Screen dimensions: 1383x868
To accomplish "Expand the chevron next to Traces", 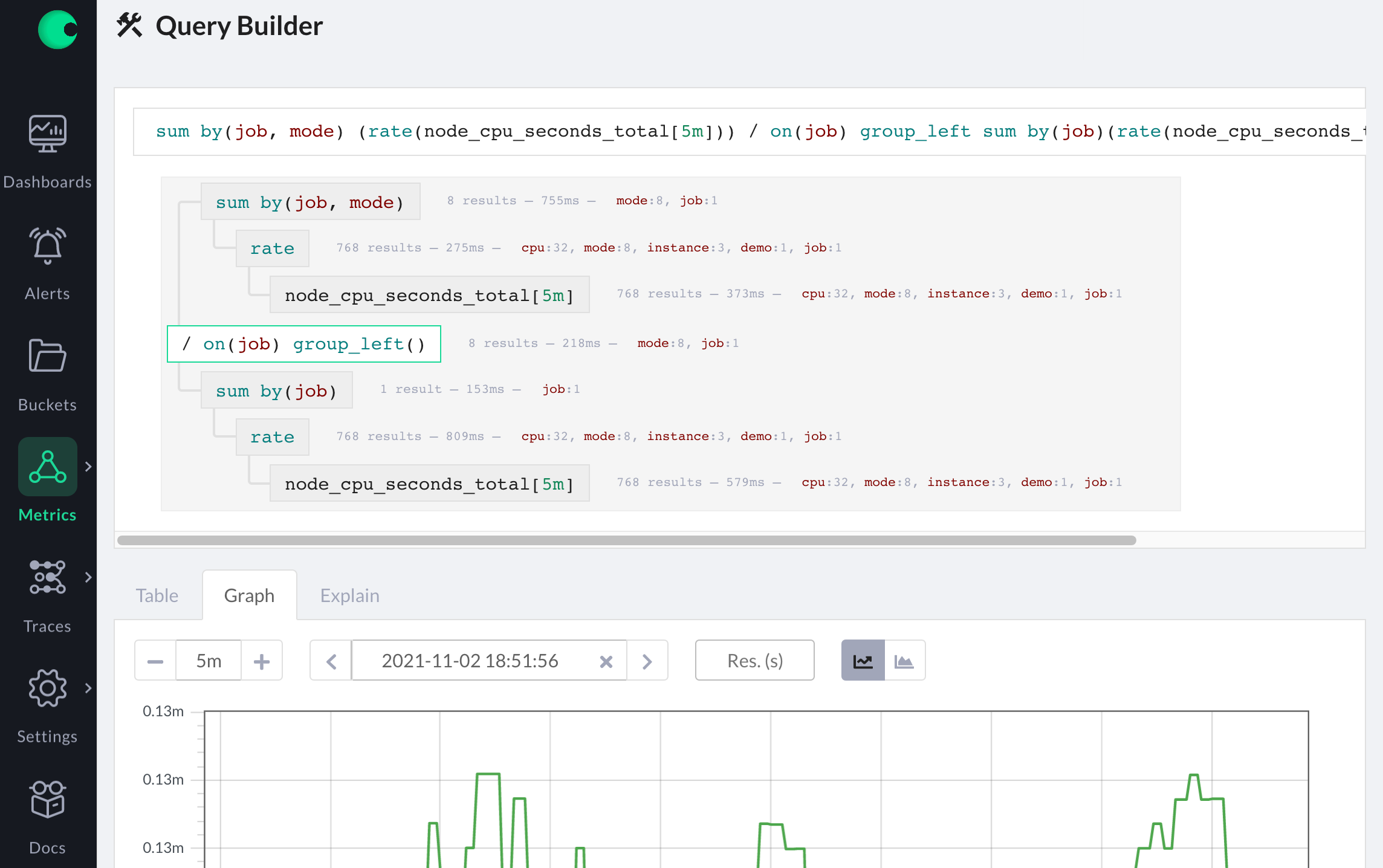I will click(x=89, y=578).
